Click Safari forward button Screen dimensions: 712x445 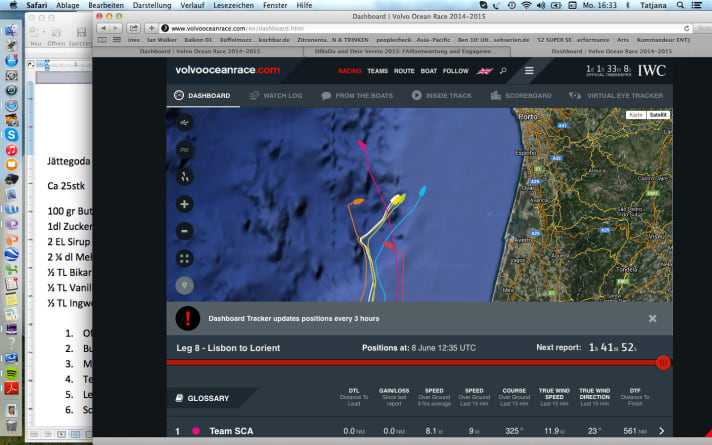(x=116, y=28)
